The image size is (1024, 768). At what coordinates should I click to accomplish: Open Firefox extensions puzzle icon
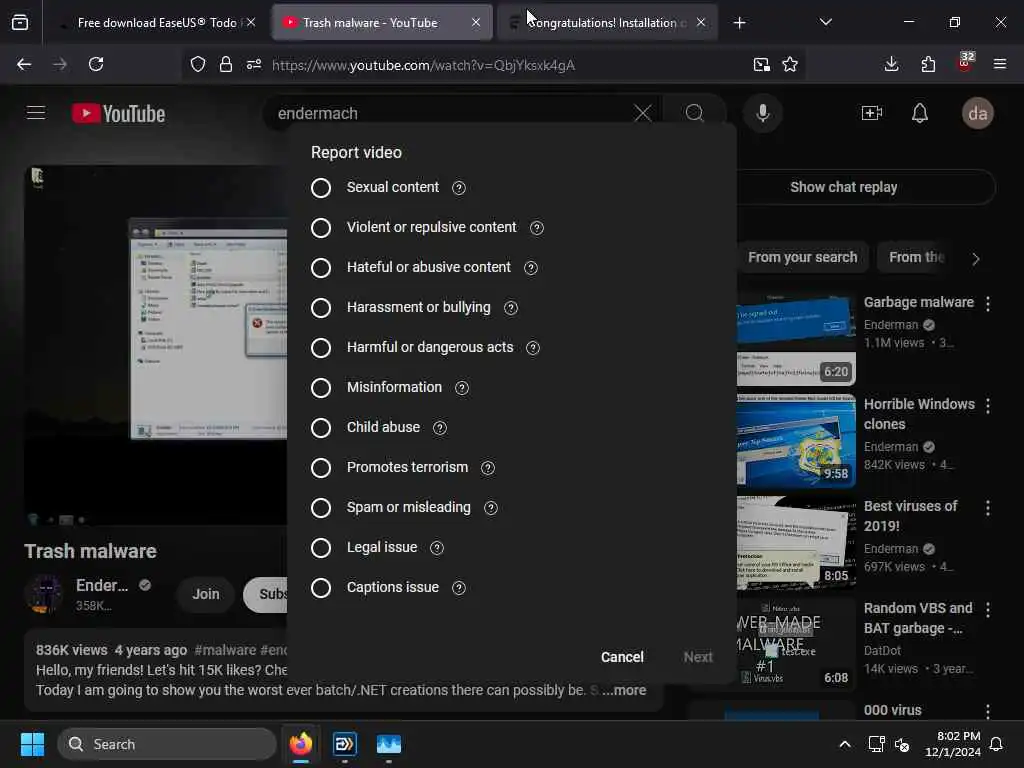(928, 64)
